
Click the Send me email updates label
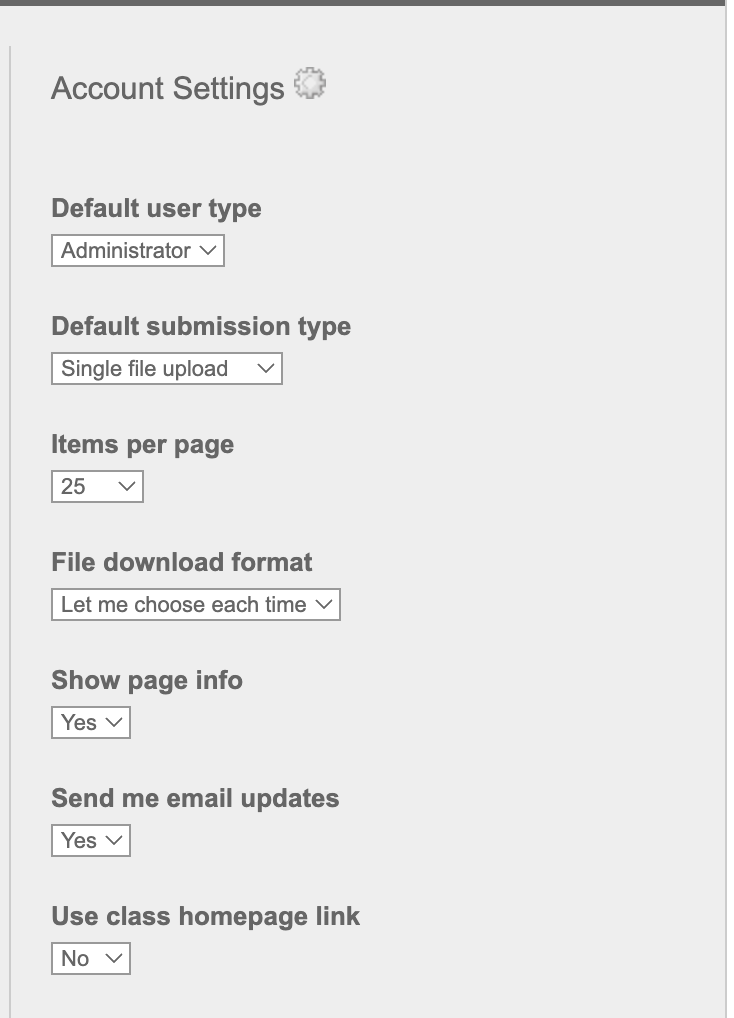[x=195, y=799]
